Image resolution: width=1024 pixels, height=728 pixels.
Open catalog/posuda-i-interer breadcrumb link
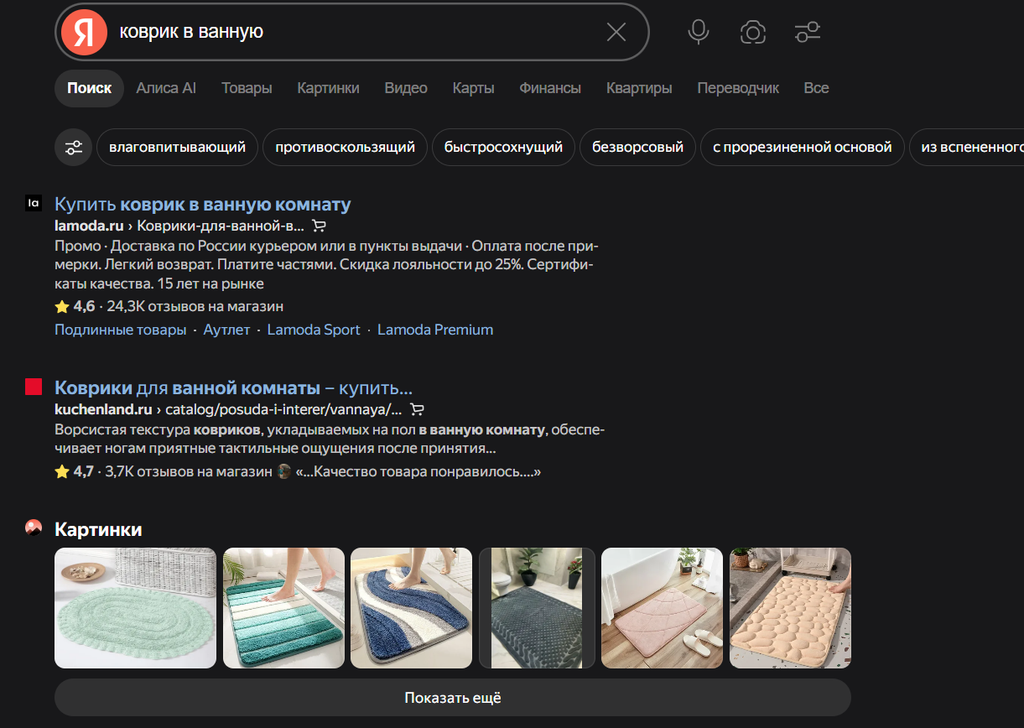click(x=283, y=409)
